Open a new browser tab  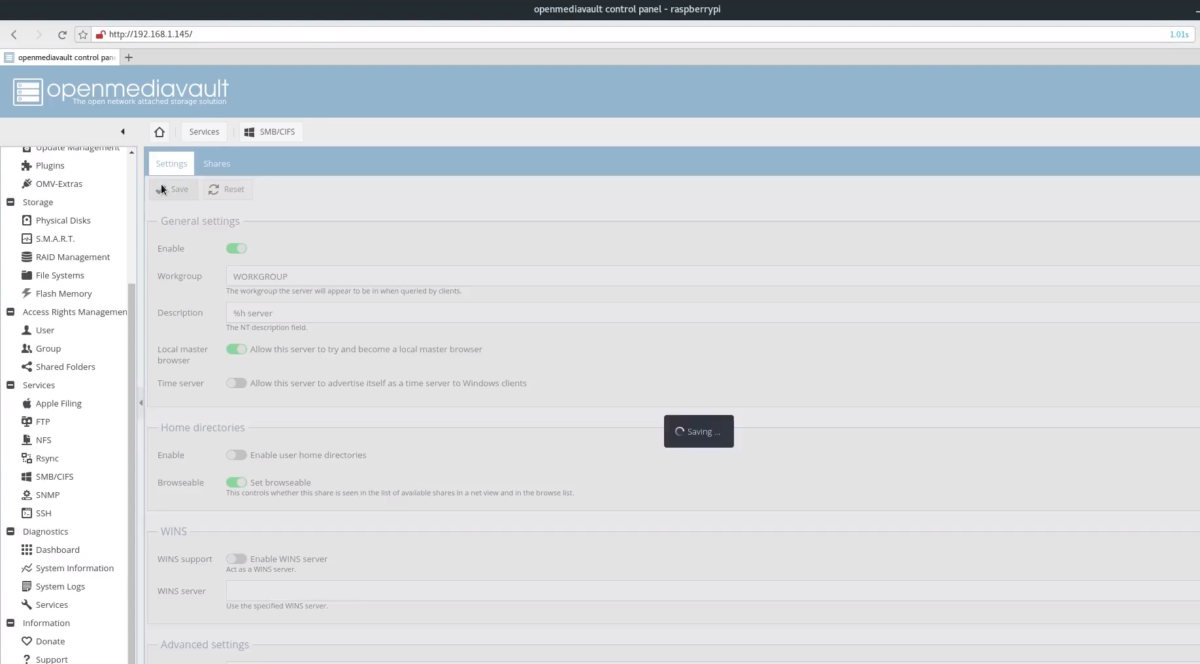pos(128,57)
